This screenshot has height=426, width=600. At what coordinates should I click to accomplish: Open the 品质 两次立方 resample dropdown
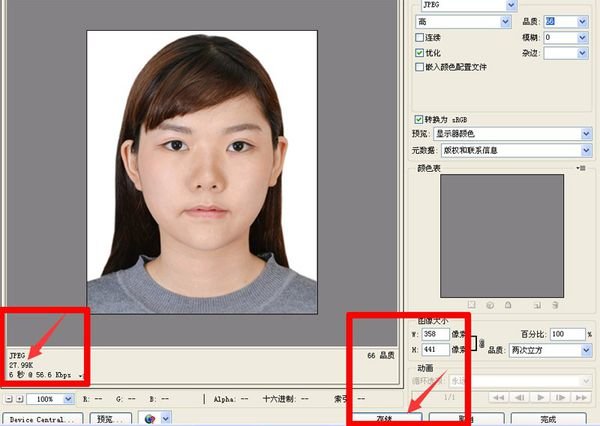[550, 350]
